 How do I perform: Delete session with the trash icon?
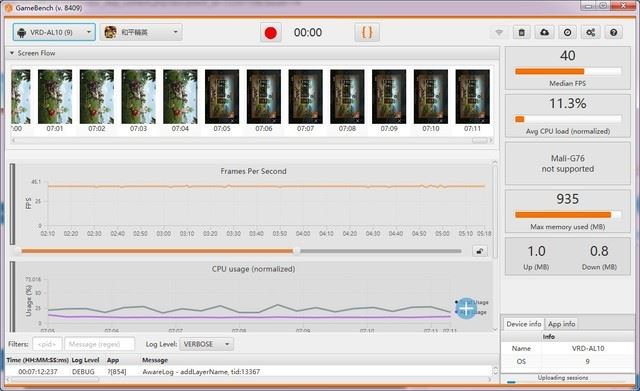[x=522, y=33]
